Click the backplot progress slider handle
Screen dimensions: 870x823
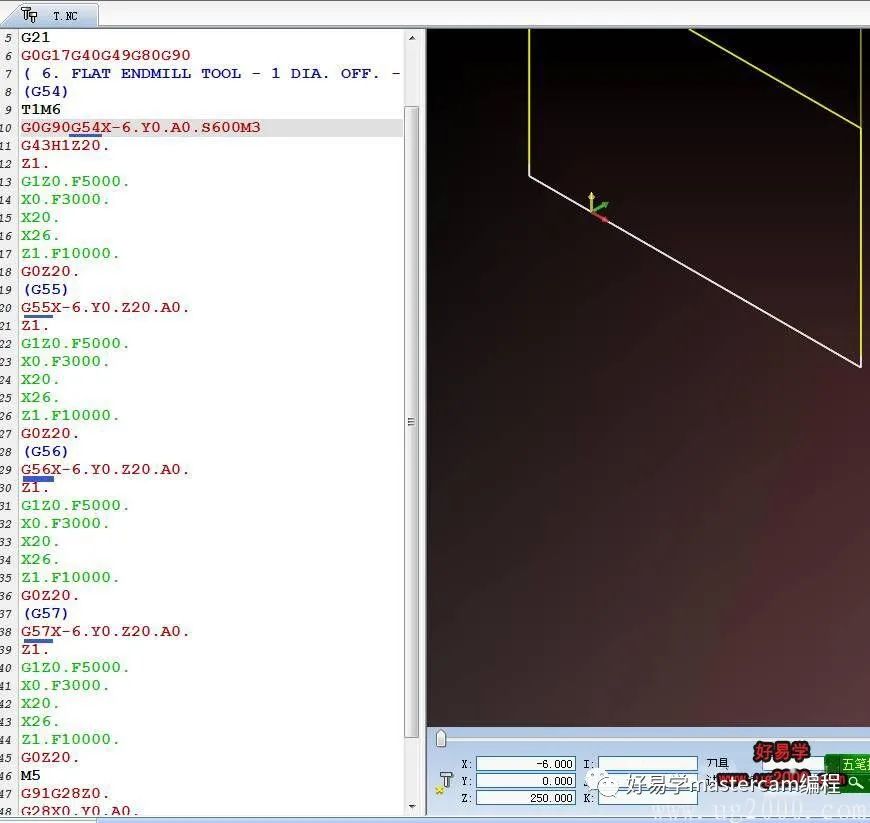click(441, 739)
